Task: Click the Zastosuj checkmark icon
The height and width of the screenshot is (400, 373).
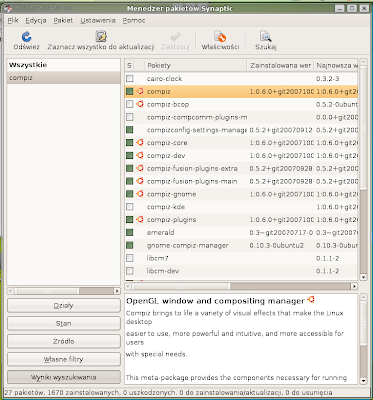Action: 175,37
